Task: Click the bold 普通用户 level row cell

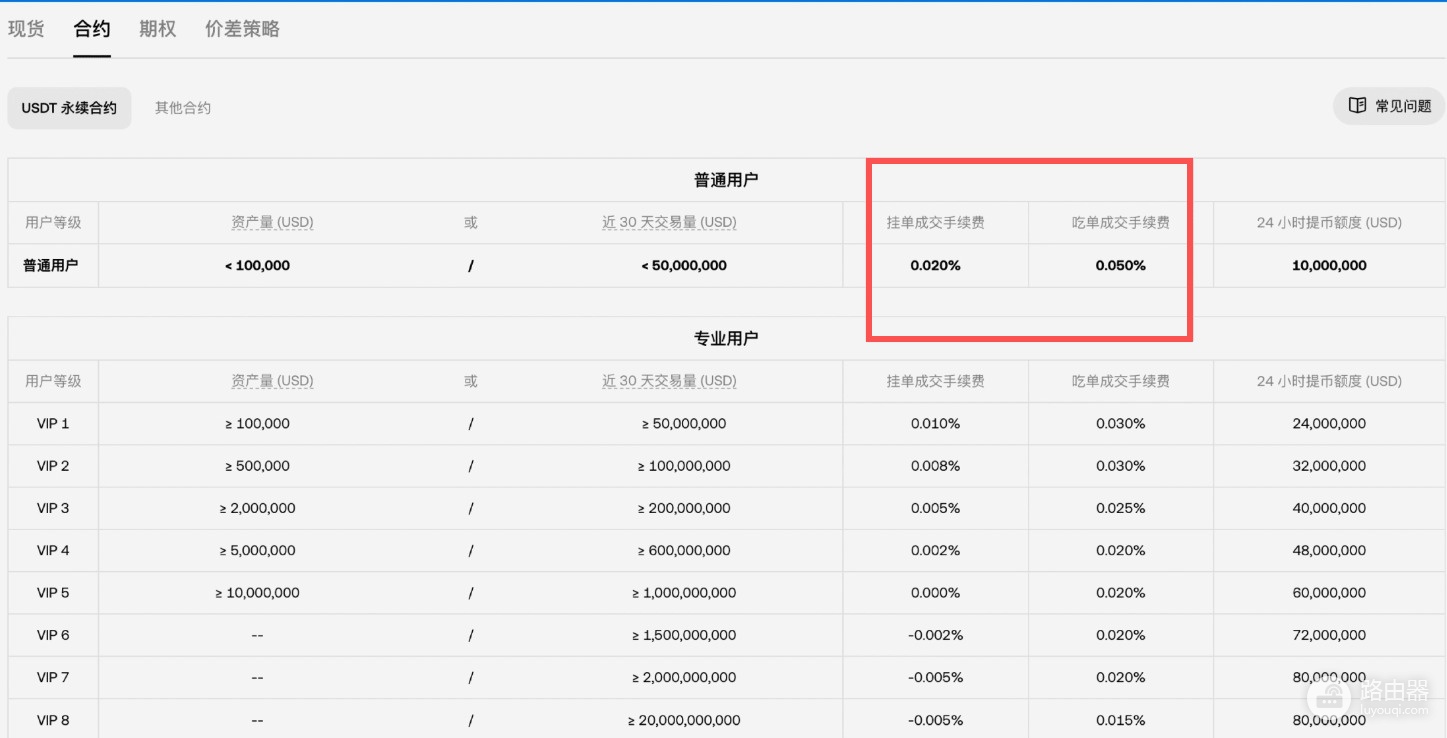Action: (51, 266)
